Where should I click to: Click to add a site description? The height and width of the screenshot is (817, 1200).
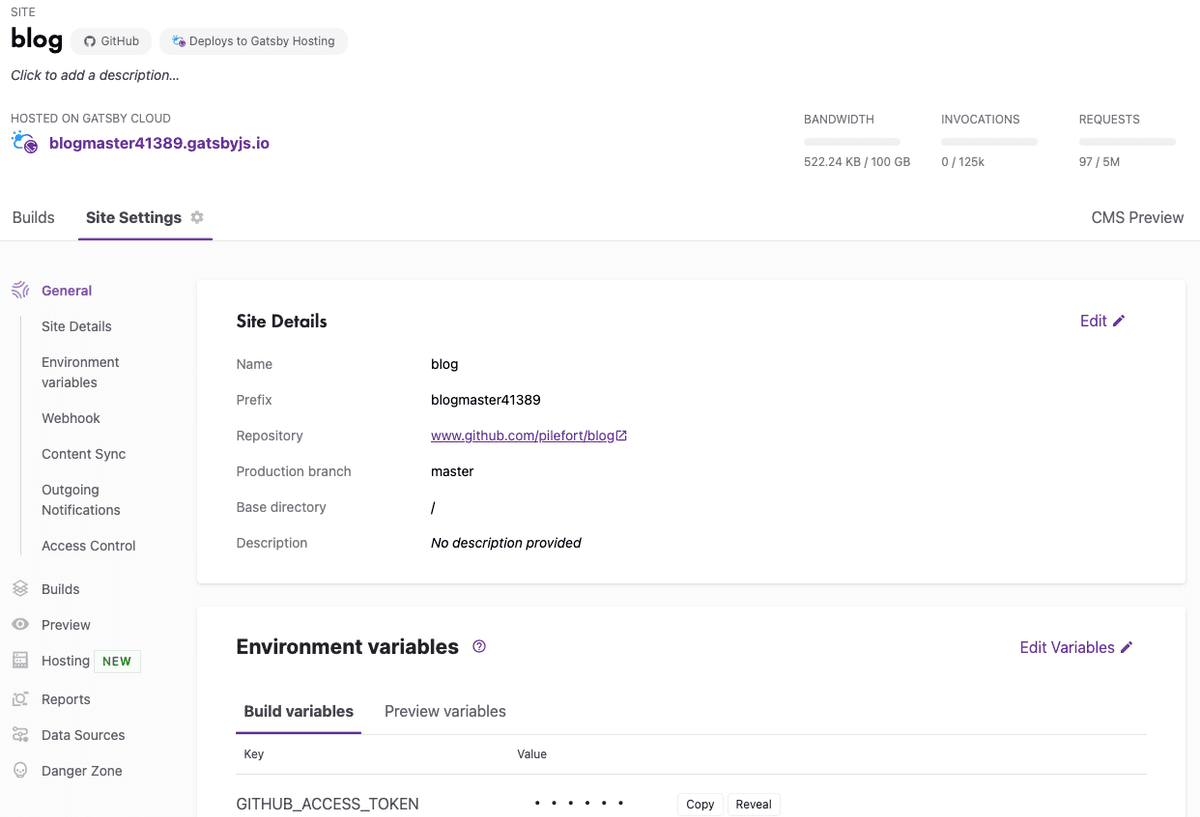pyautogui.click(x=95, y=75)
